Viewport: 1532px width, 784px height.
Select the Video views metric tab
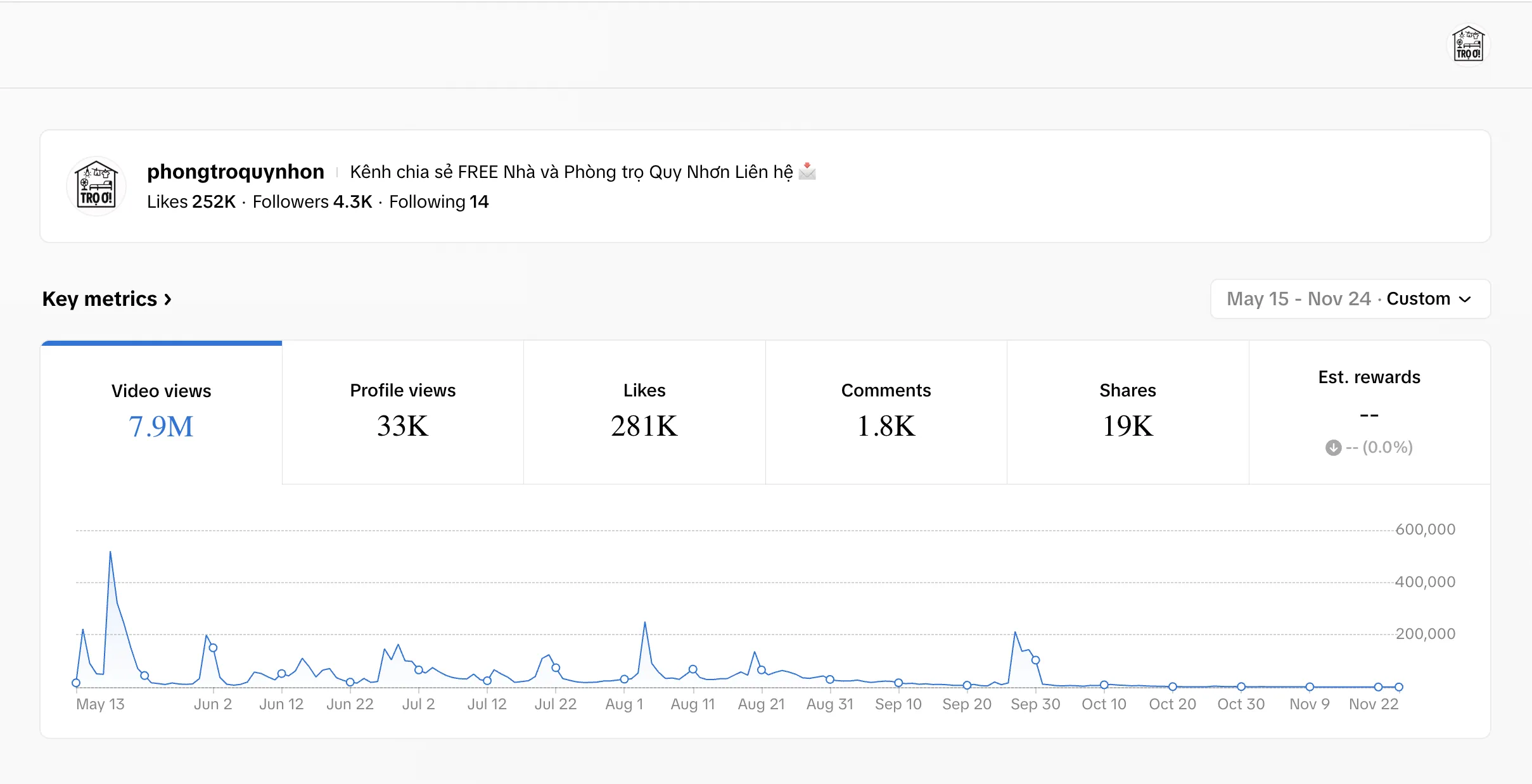(162, 413)
